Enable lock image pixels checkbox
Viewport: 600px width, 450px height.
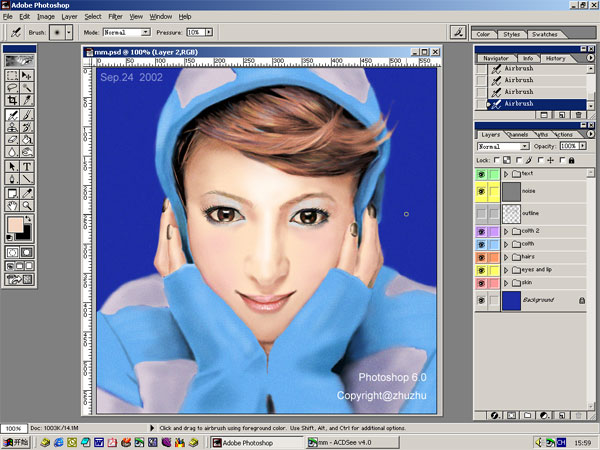click(x=519, y=160)
